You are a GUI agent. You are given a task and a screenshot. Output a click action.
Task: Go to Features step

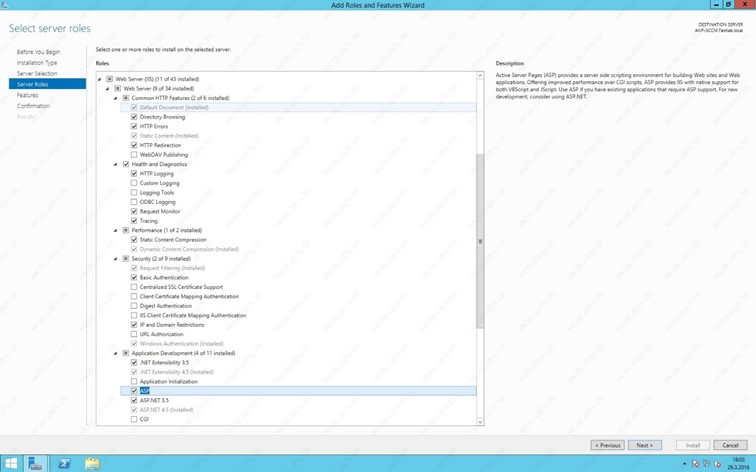click(27, 95)
